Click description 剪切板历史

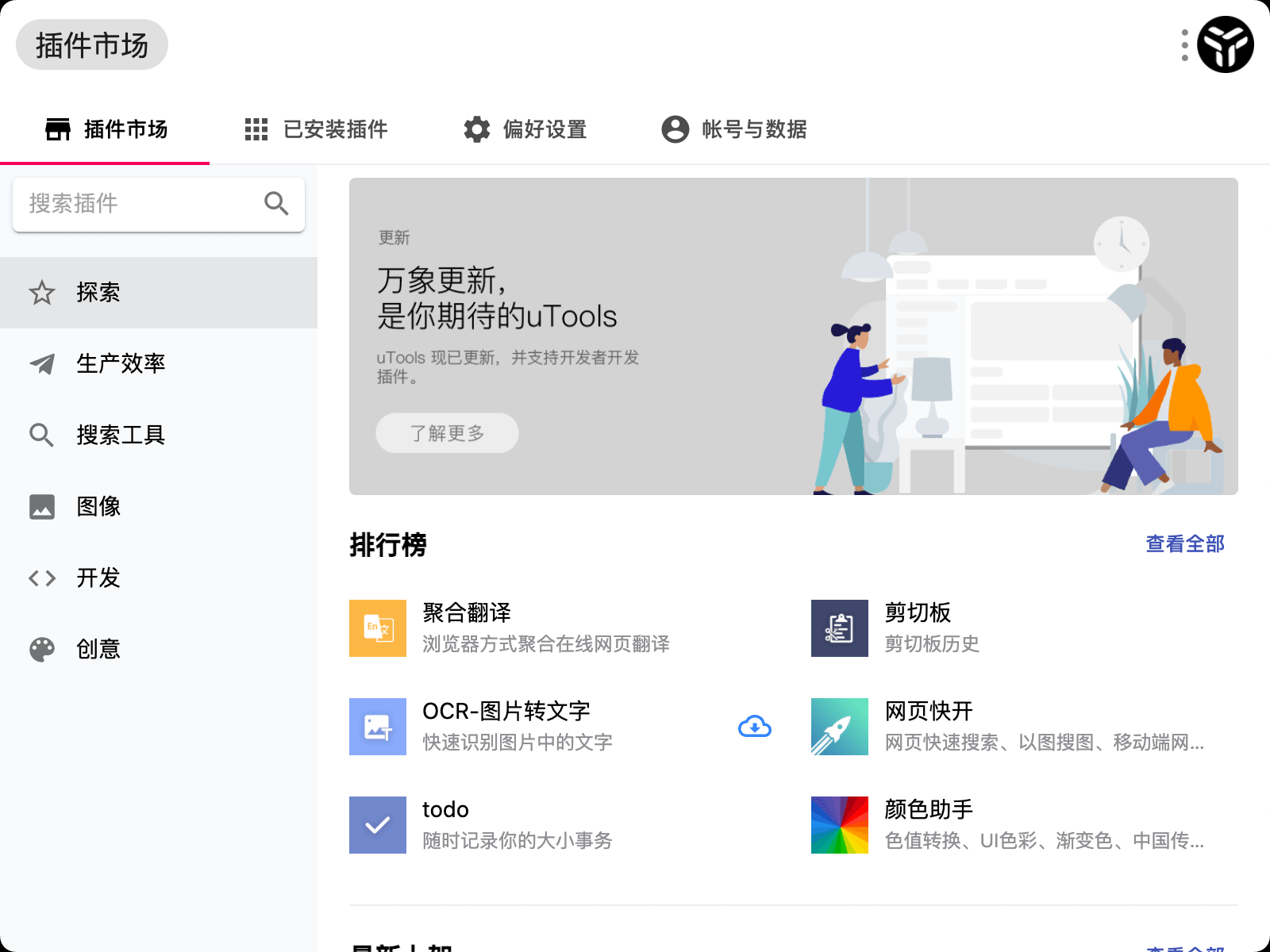click(x=933, y=644)
